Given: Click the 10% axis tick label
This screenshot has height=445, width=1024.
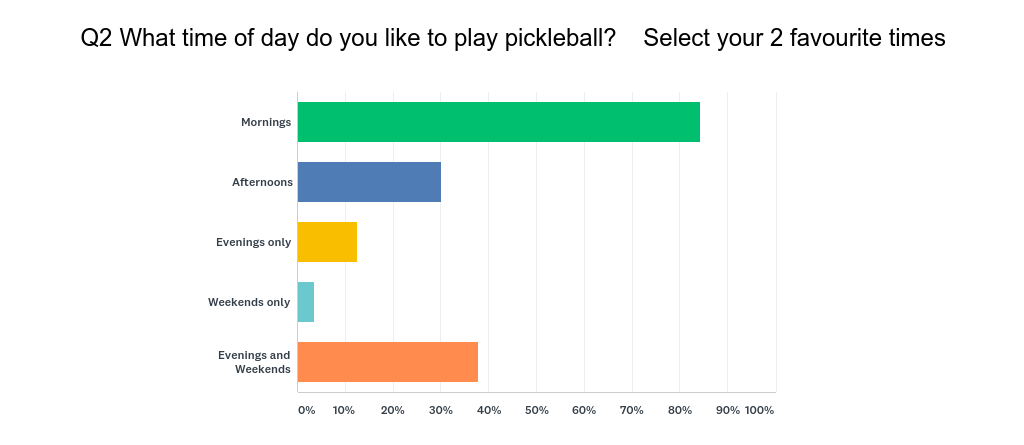Looking at the screenshot, I should [344, 410].
